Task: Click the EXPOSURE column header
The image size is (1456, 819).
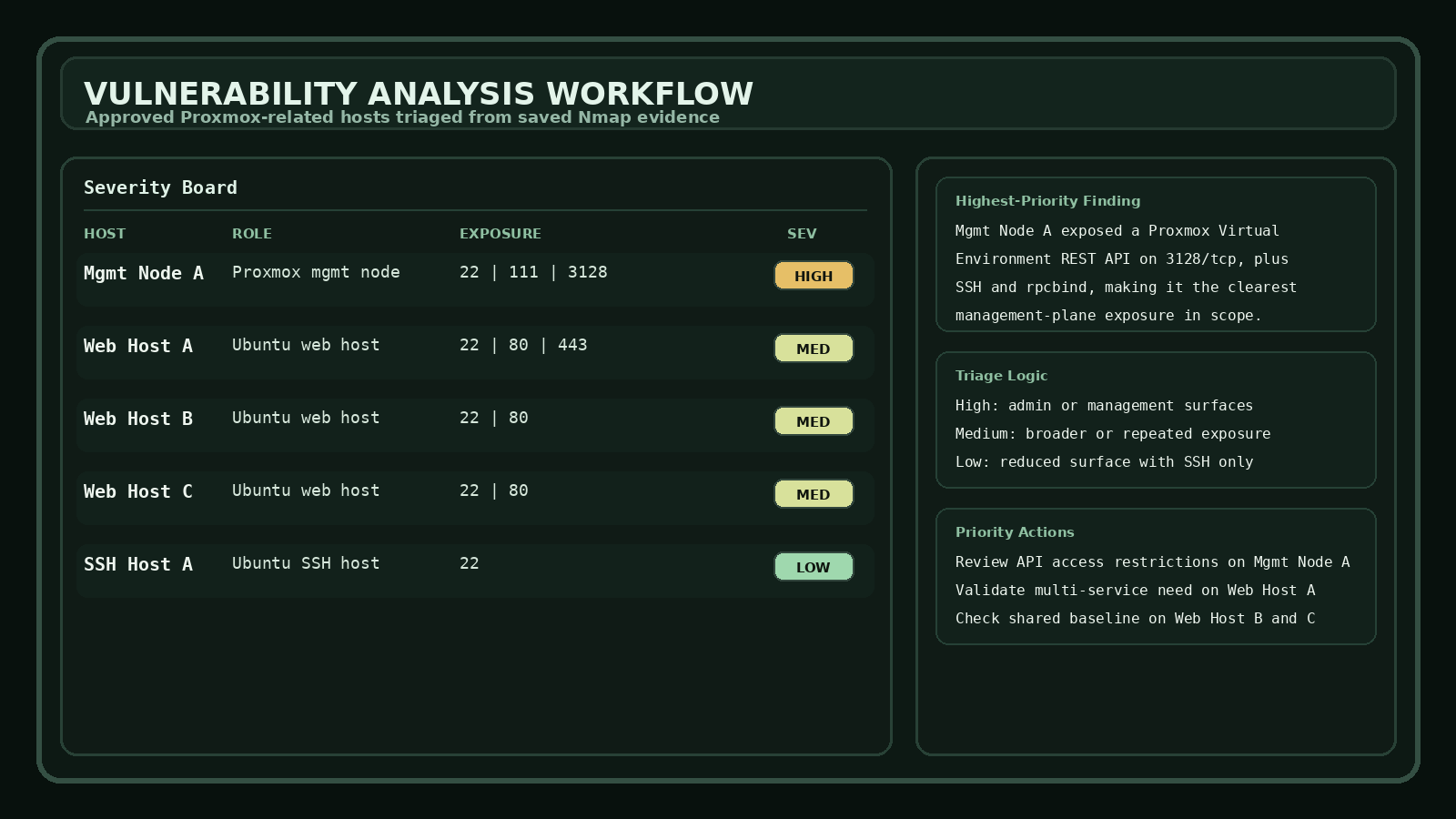Action: click(x=500, y=234)
